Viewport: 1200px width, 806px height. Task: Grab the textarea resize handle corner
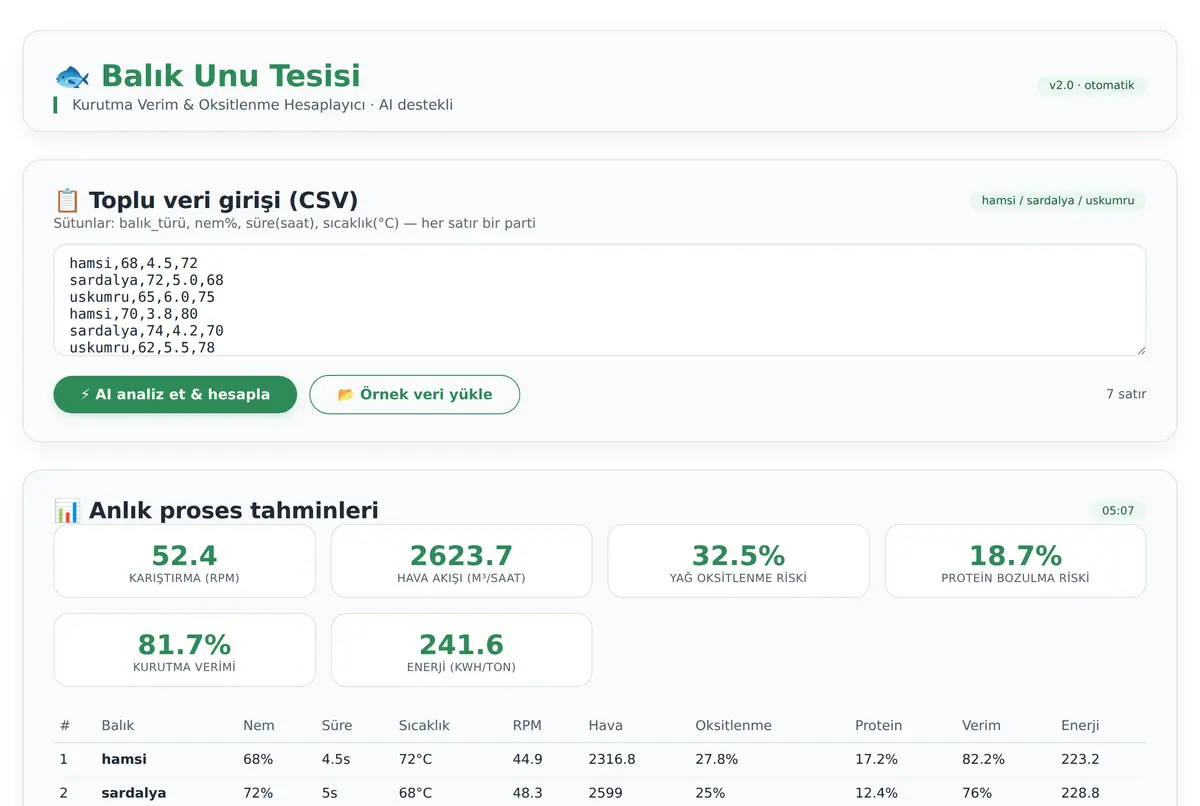(1140, 349)
